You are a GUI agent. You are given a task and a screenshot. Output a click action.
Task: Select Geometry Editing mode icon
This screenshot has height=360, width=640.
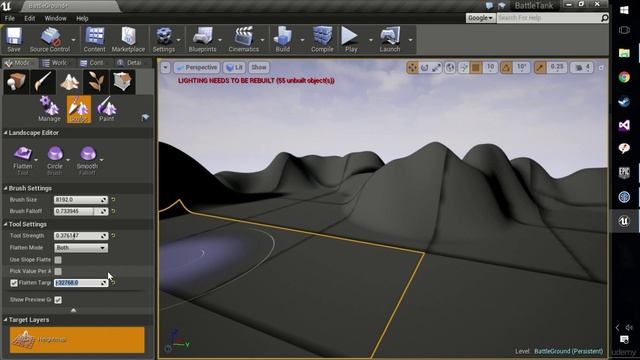click(122, 82)
